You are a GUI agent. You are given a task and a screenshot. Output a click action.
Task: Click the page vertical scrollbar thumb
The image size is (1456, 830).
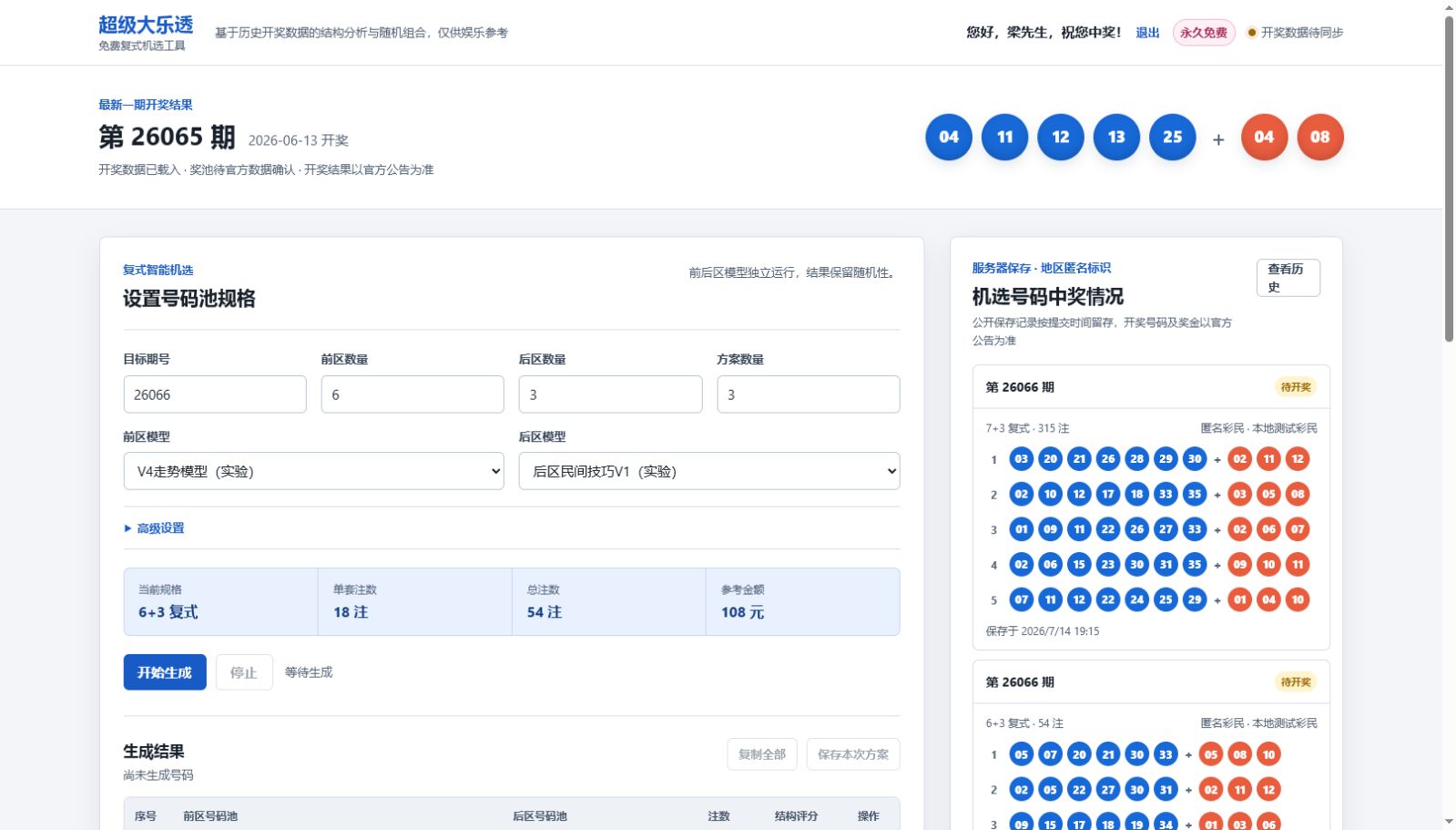pos(1449,179)
